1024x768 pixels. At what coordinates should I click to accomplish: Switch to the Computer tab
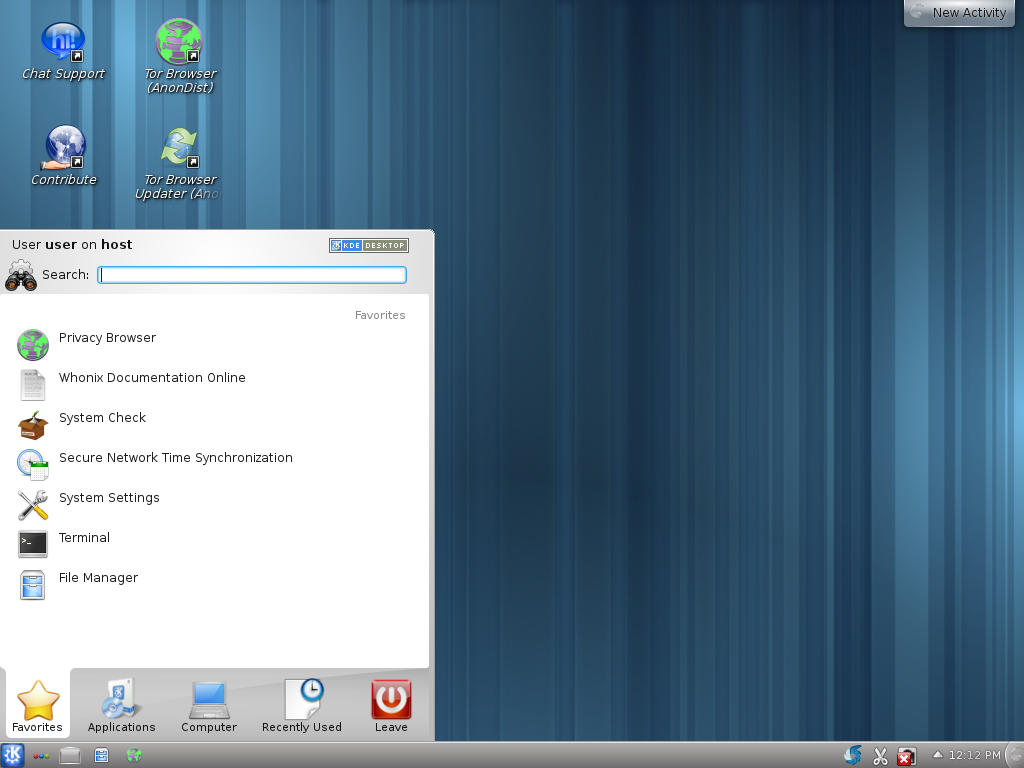tap(209, 706)
